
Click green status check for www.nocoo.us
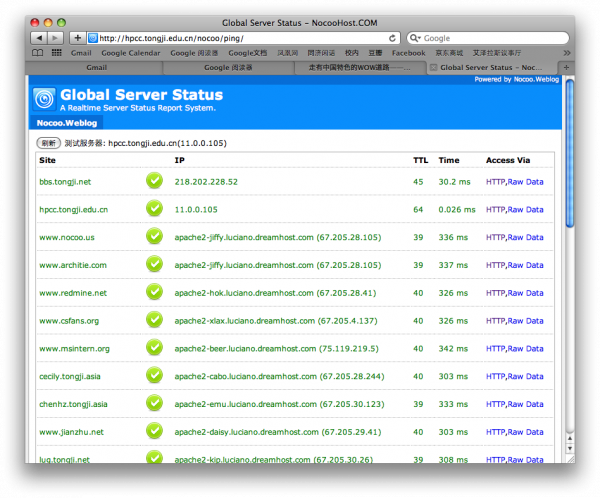point(154,236)
